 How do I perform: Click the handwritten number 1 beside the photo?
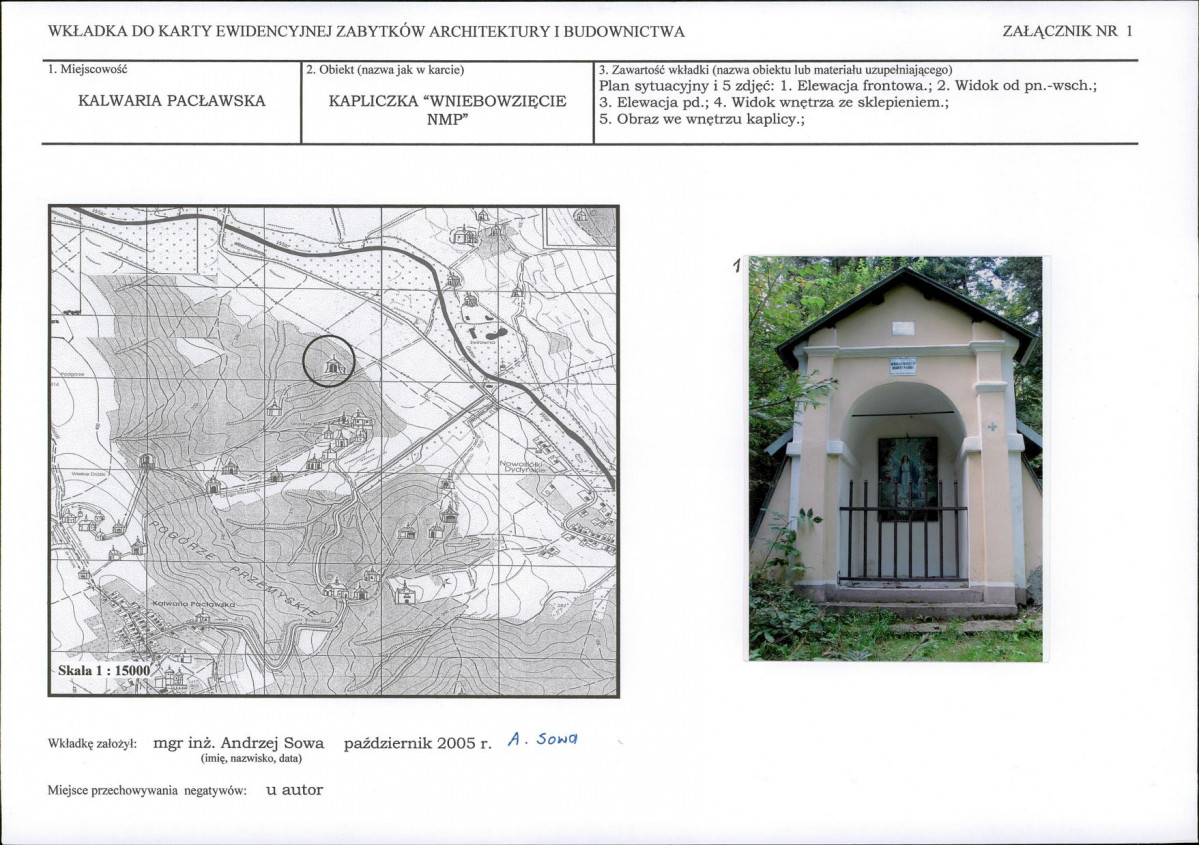click(x=737, y=266)
